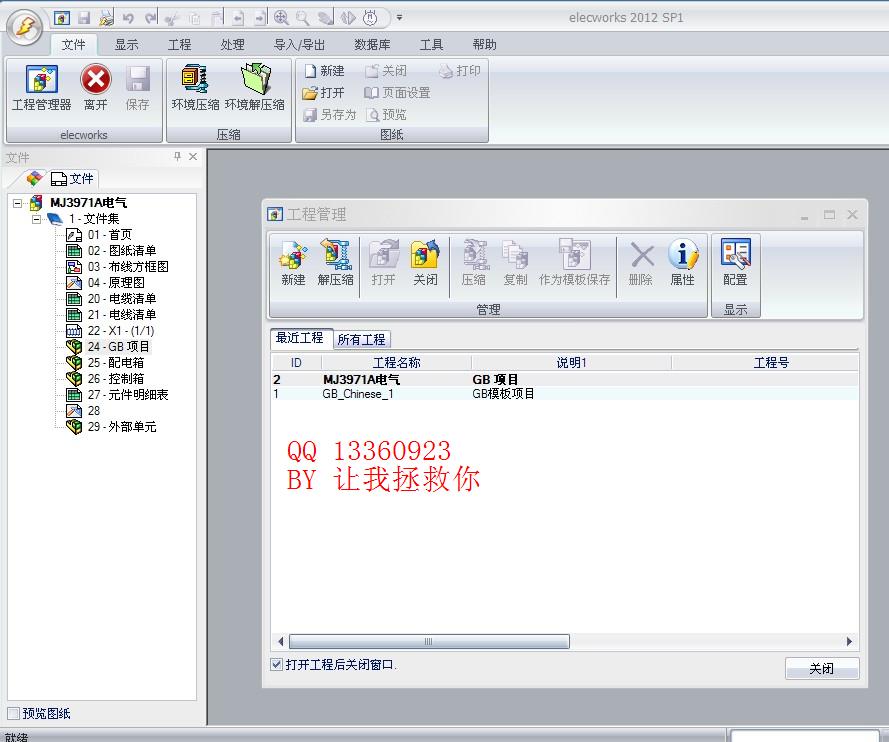Select the 处理 ribbon tab
This screenshot has height=742, width=889.
click(232, 45)
